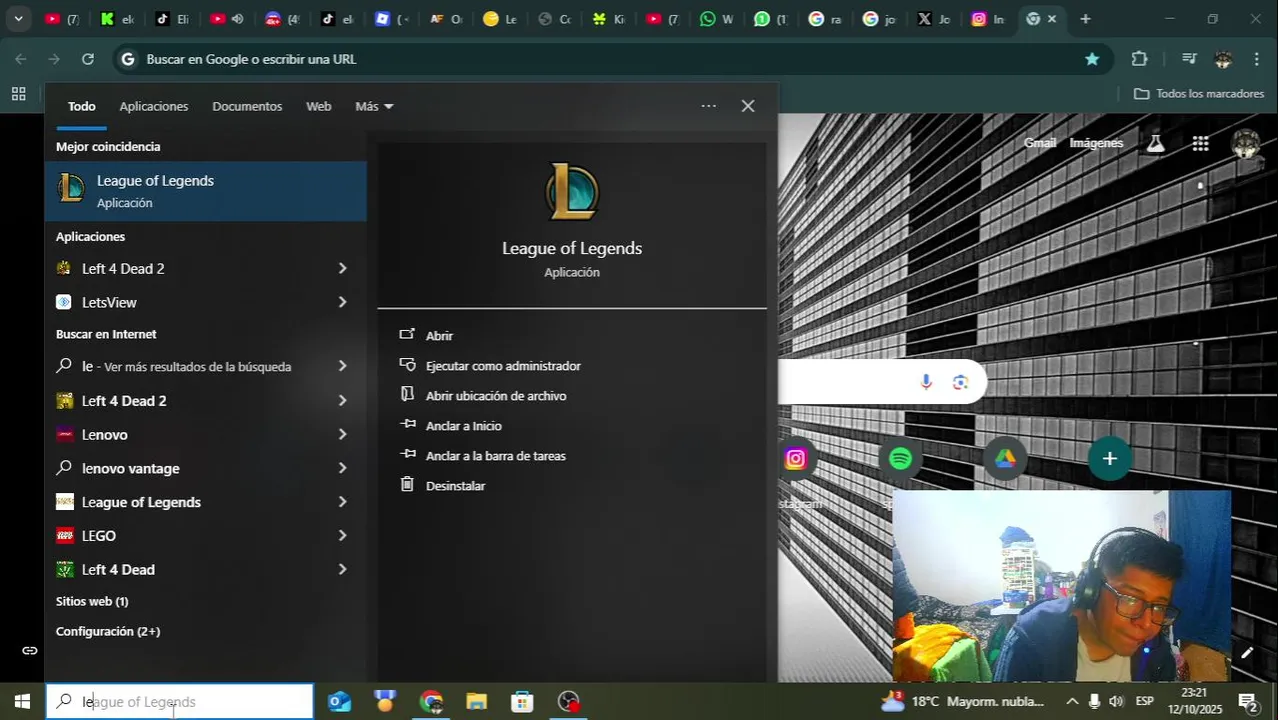Click the Spotify shortcut on Chrome page
The height and width of the screenshot is (720, 1278).
pyautogui.click(x=900, y=459)
